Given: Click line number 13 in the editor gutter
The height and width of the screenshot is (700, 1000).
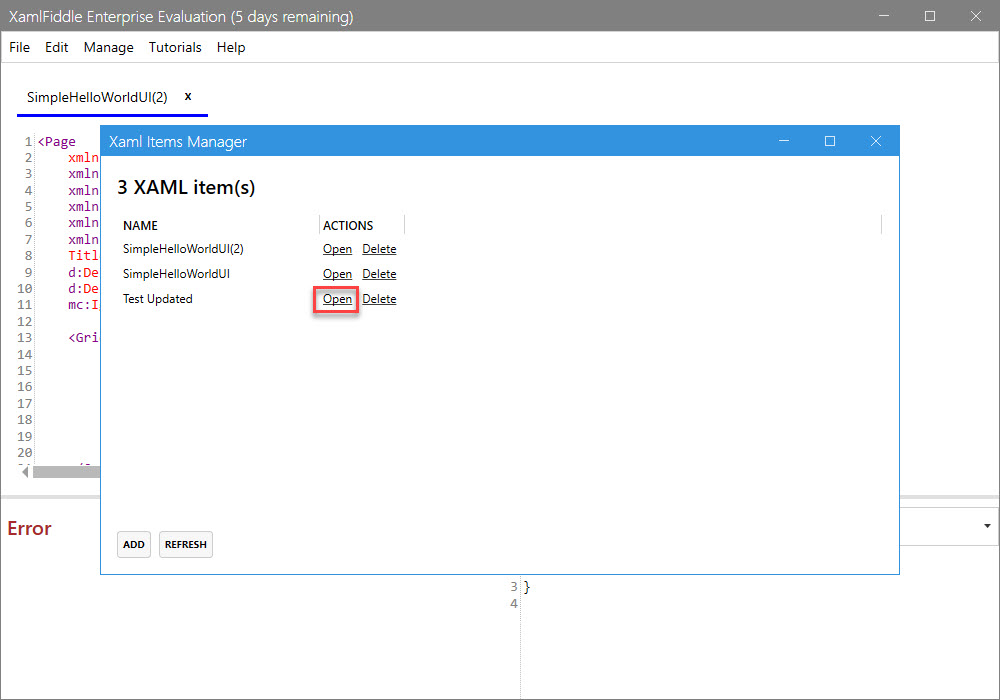Looking at the screenshot, I should pyautogui.click(x=24, y=337).
